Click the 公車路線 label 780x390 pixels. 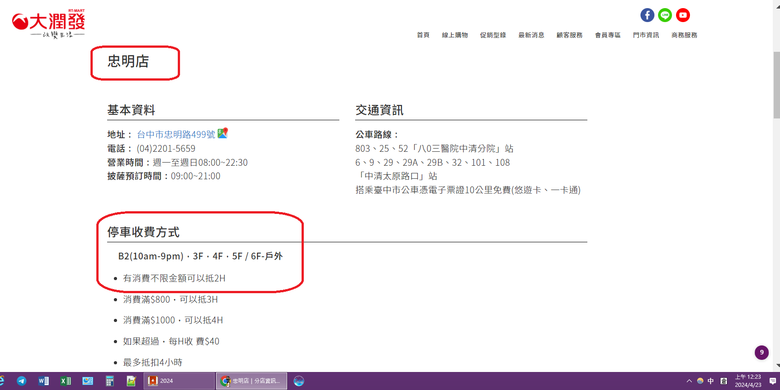377,135
